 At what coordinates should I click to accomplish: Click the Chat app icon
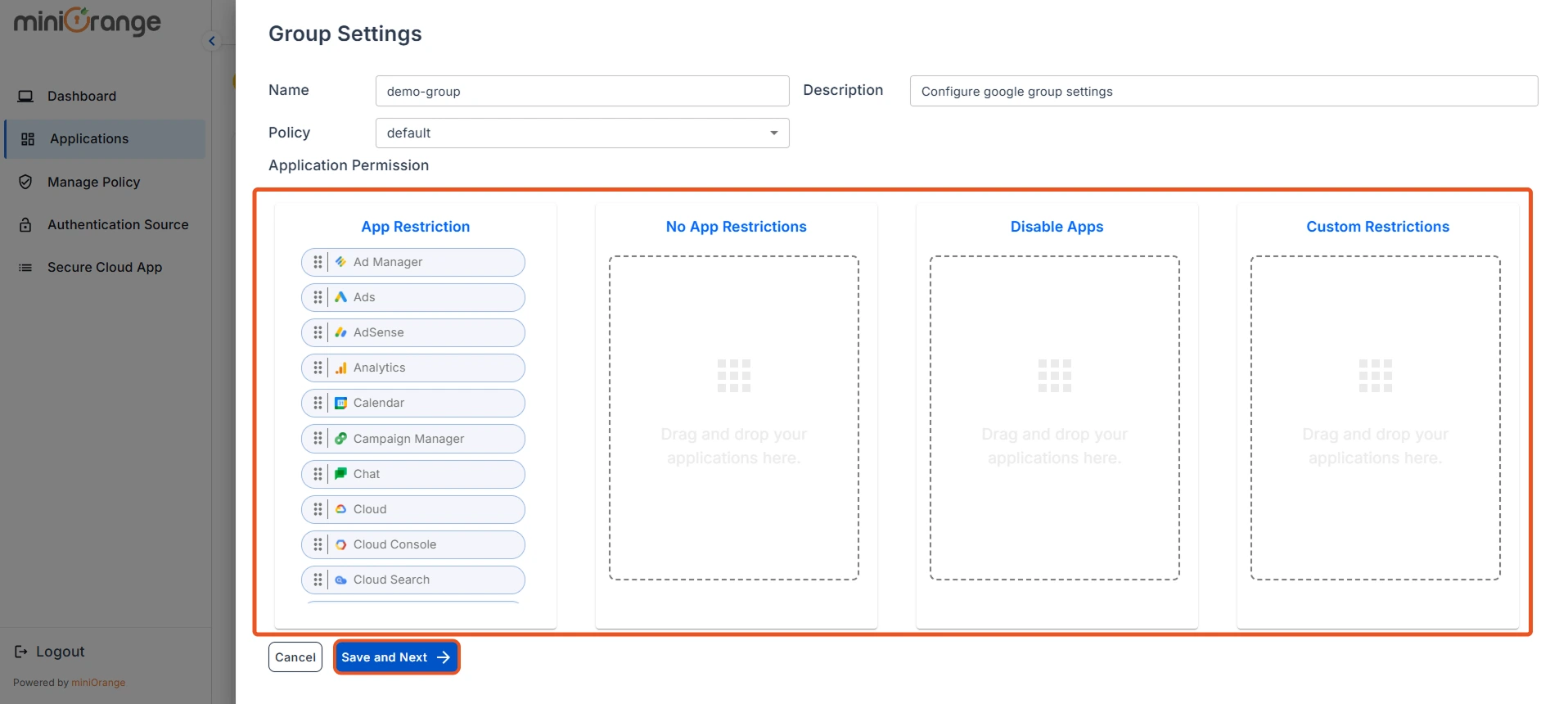tap(340, 474)
